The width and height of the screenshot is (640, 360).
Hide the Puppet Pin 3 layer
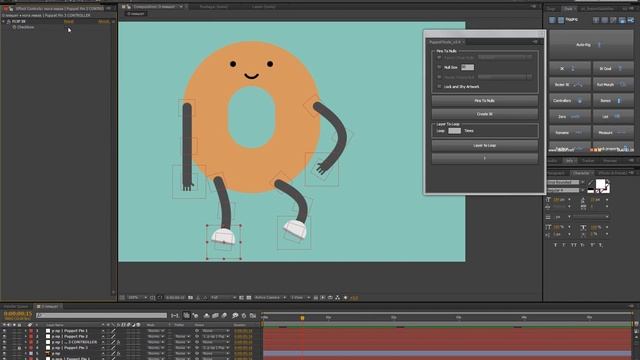pos(4,348)
